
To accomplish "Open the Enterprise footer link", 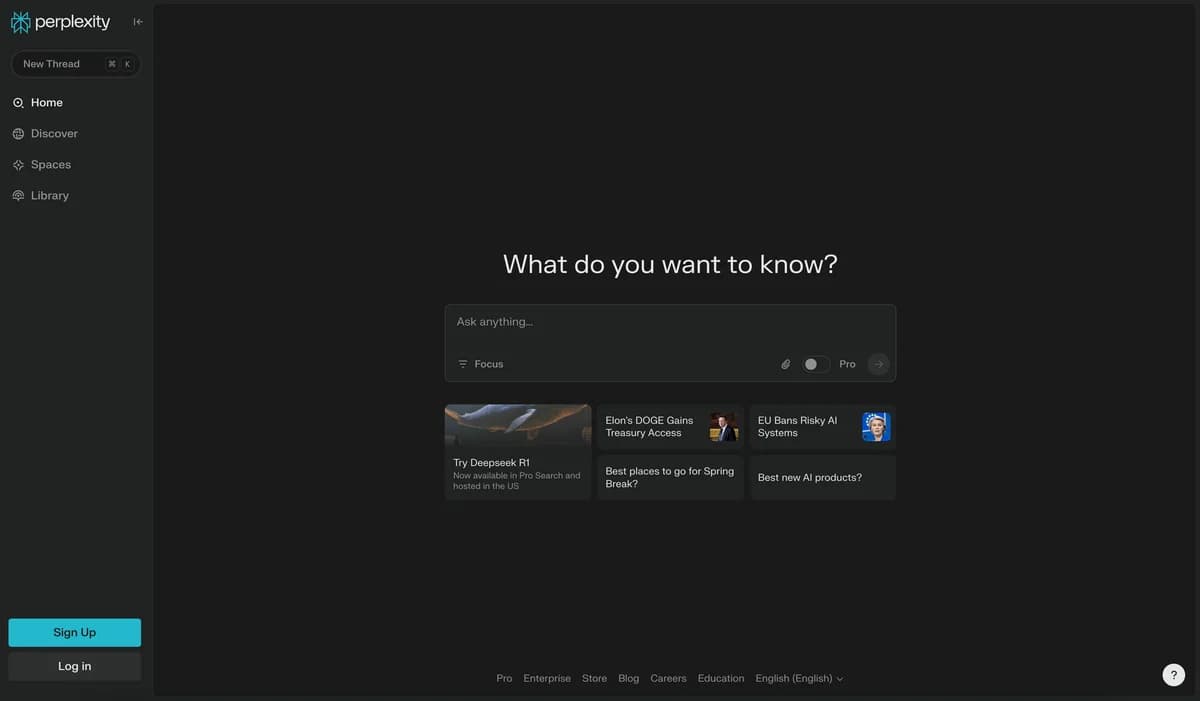I will [547, 678].
